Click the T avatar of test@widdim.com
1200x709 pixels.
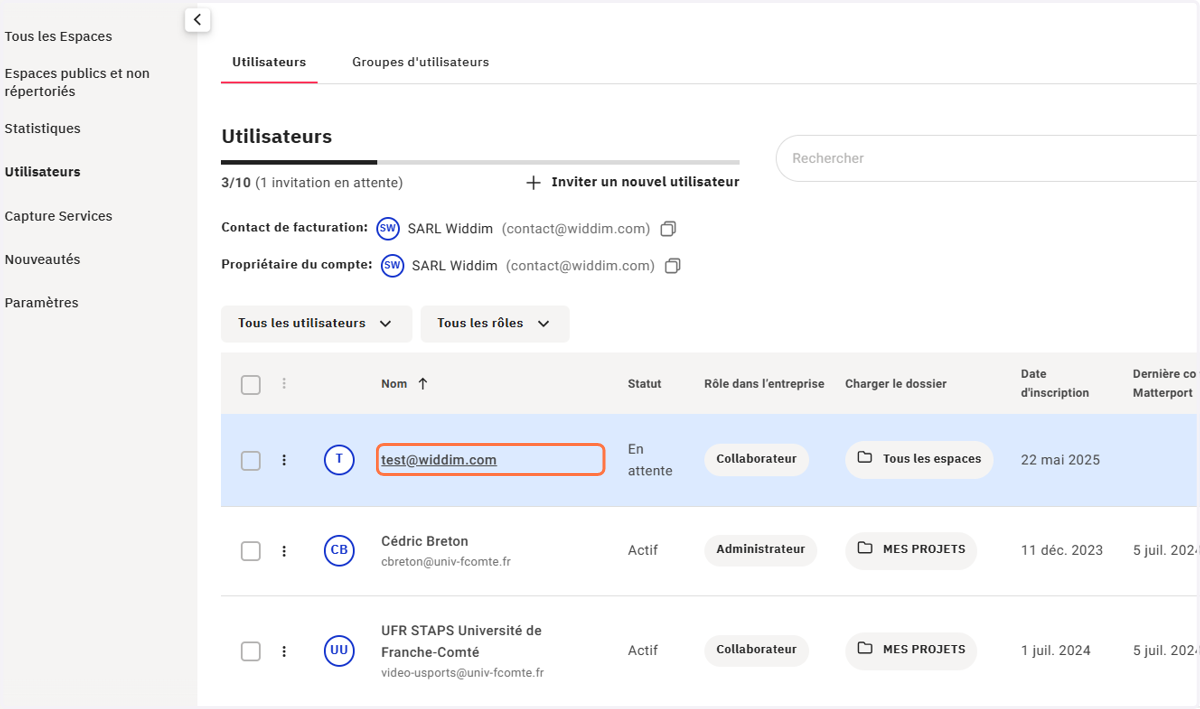coord(339,460)
